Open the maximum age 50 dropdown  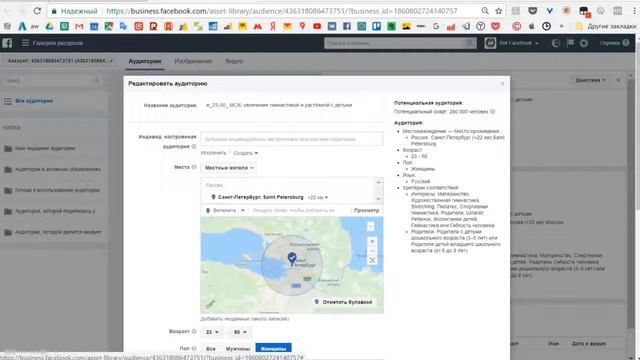coord(240,332)
